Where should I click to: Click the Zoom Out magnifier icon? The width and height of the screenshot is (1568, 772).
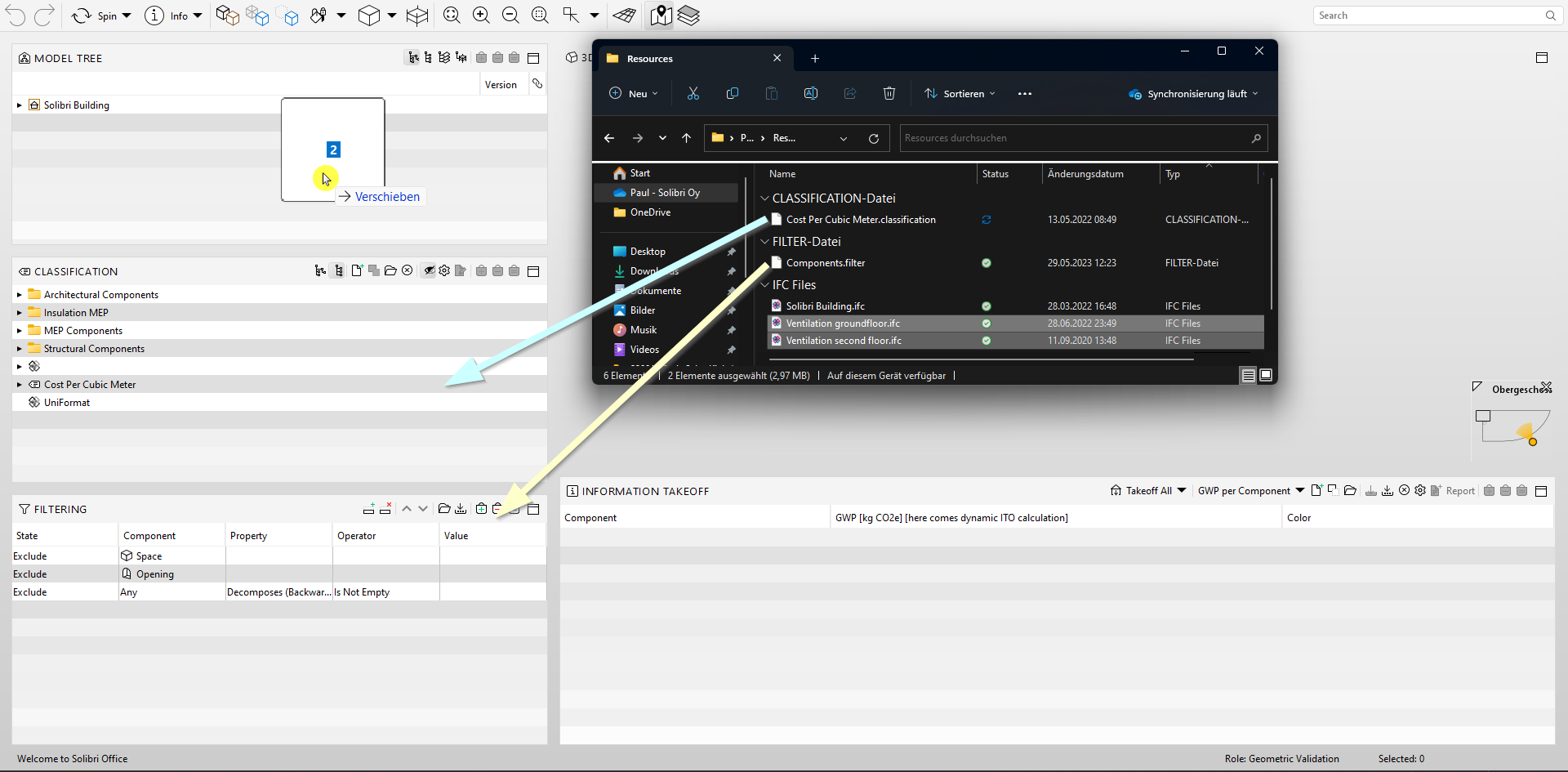[510, 16]
